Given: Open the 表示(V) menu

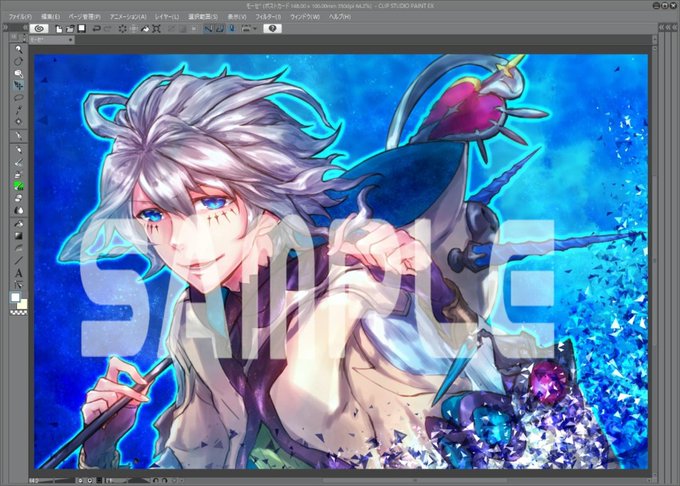Looking at the screenshot, I should (x=237, y=16).
